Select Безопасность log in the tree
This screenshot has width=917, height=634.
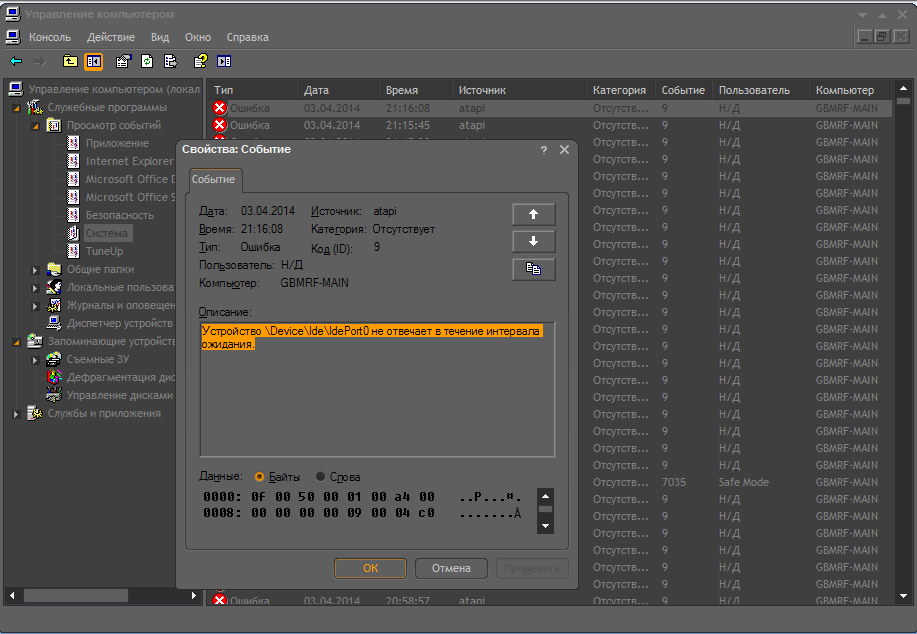click(x=119, y=215)
